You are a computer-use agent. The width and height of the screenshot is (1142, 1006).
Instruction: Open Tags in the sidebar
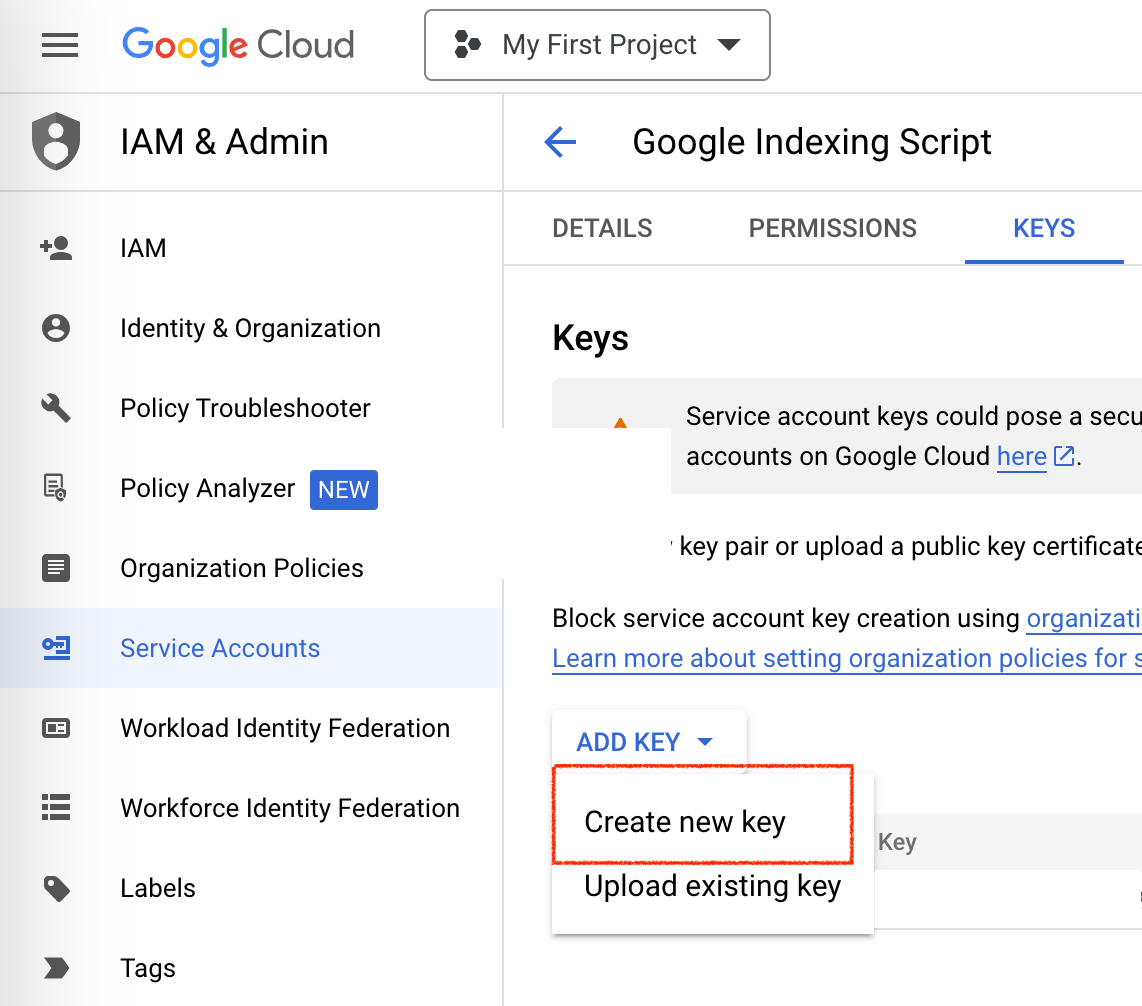coord(251,968)
